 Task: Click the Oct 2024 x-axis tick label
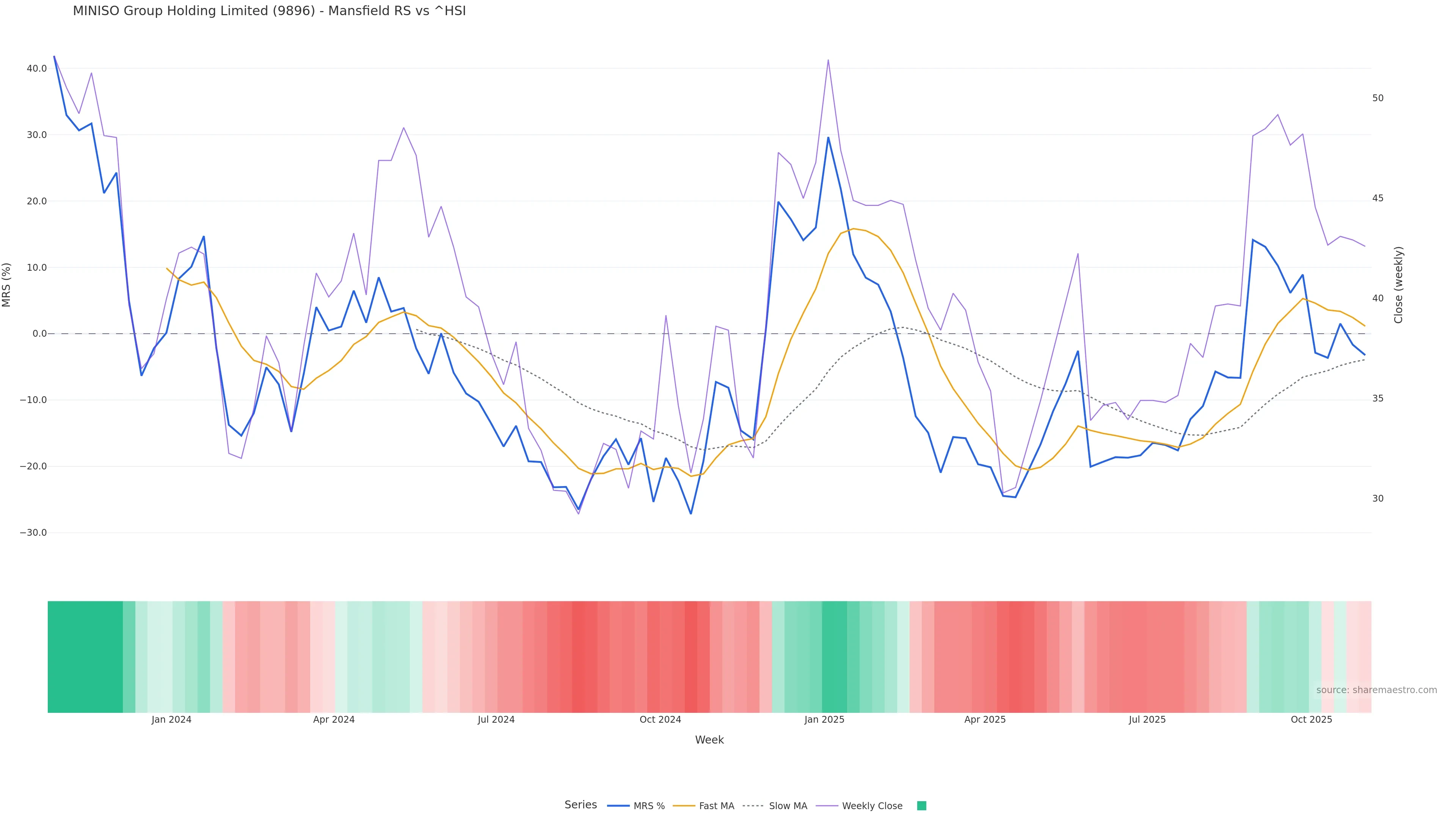tap(660, 720)
